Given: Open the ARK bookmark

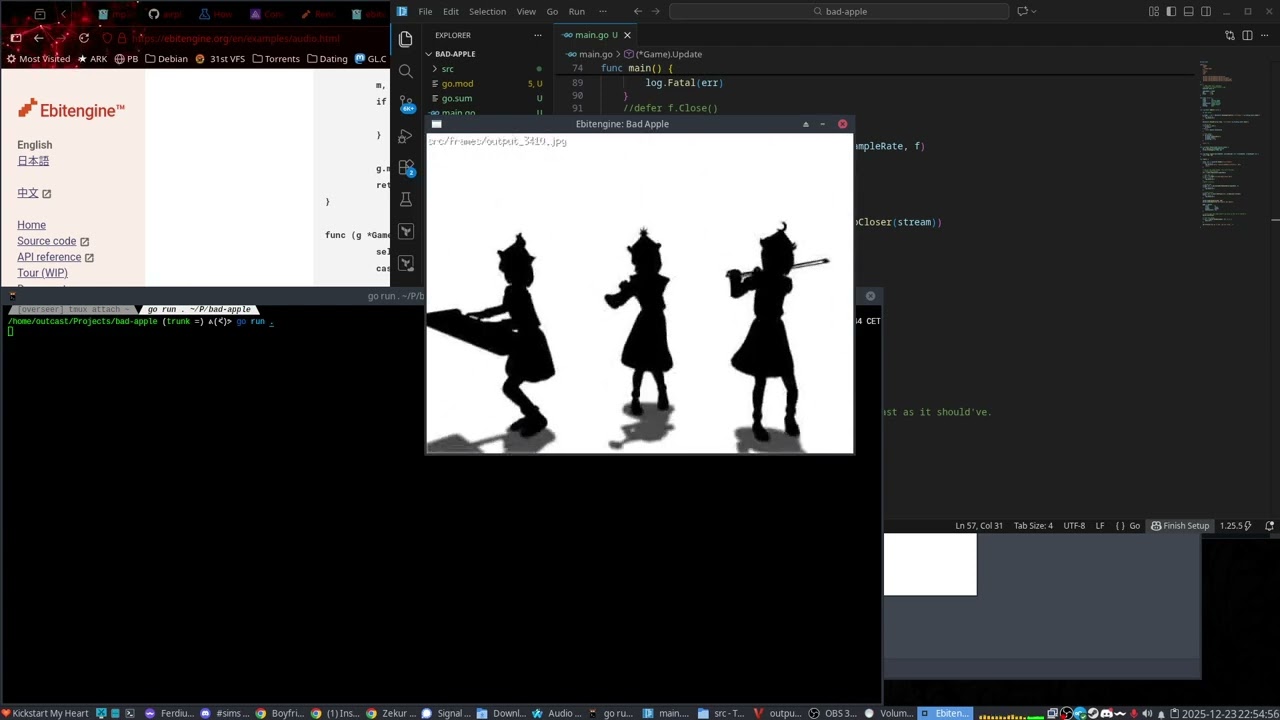Looking at the screenshot, I should (92, 59).
